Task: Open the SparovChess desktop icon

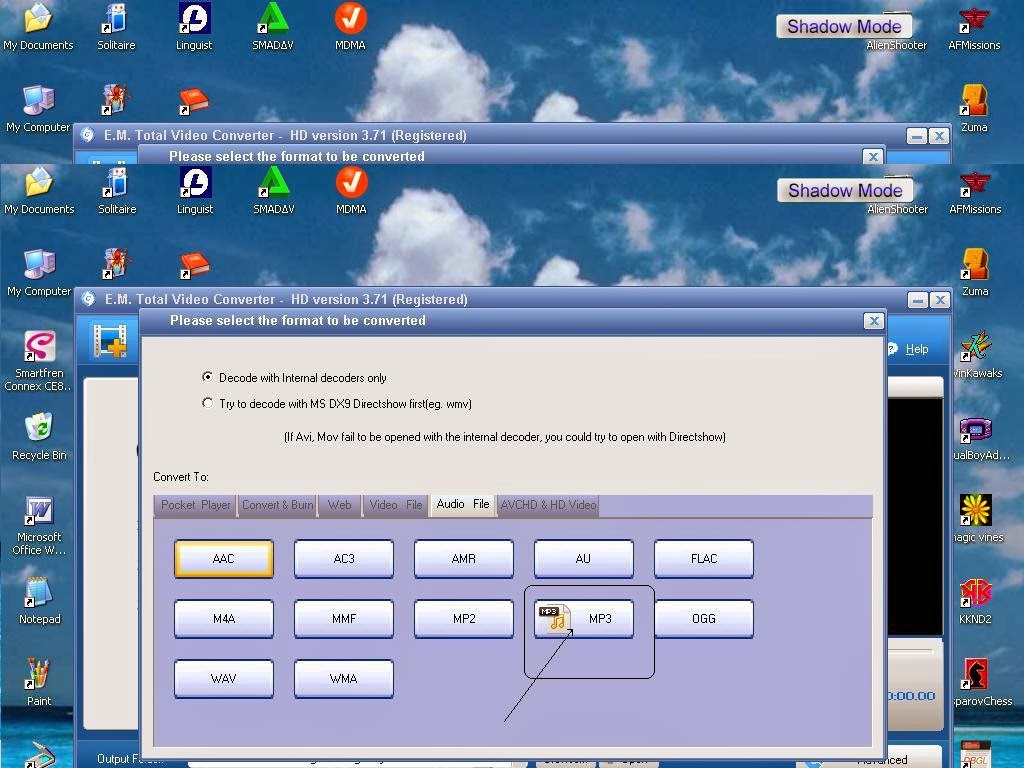Action: tap(980, 683)
